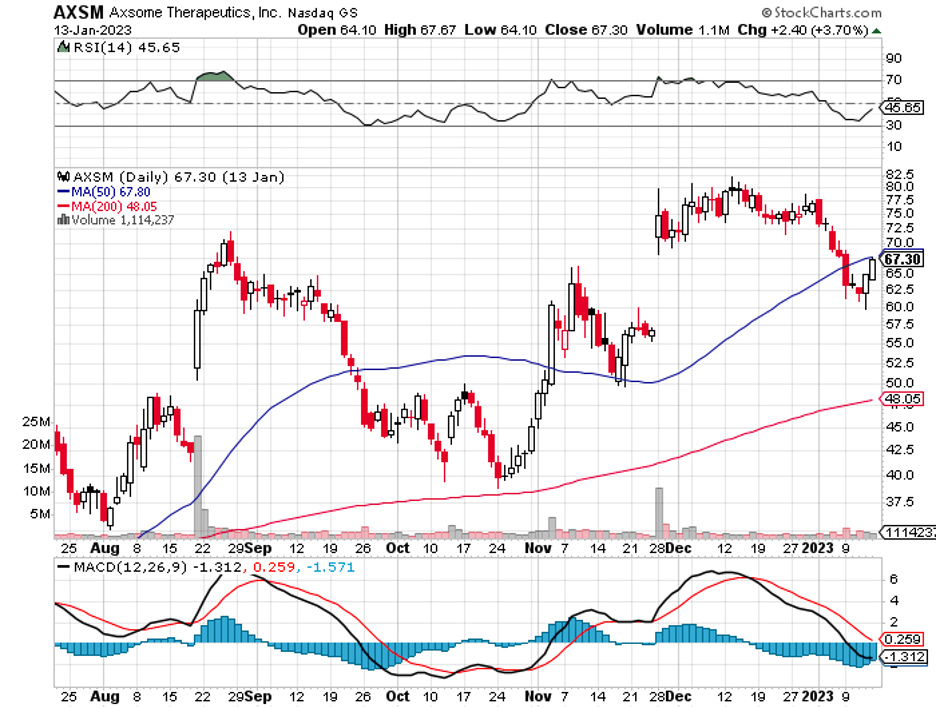
Task: Click the 'Volume 1,114,237' legend text
Action: pos(122,220)
